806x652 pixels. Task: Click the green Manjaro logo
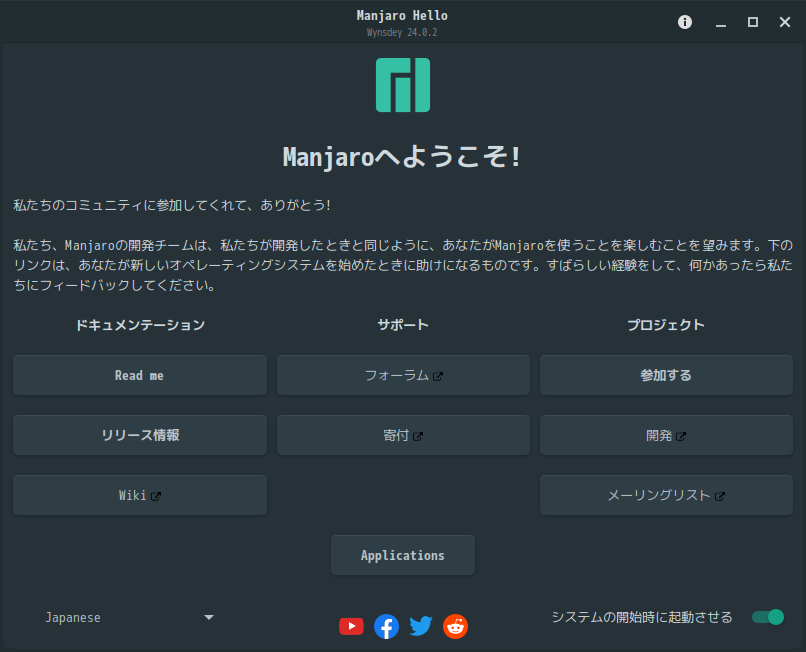click(x=403, y=85)
